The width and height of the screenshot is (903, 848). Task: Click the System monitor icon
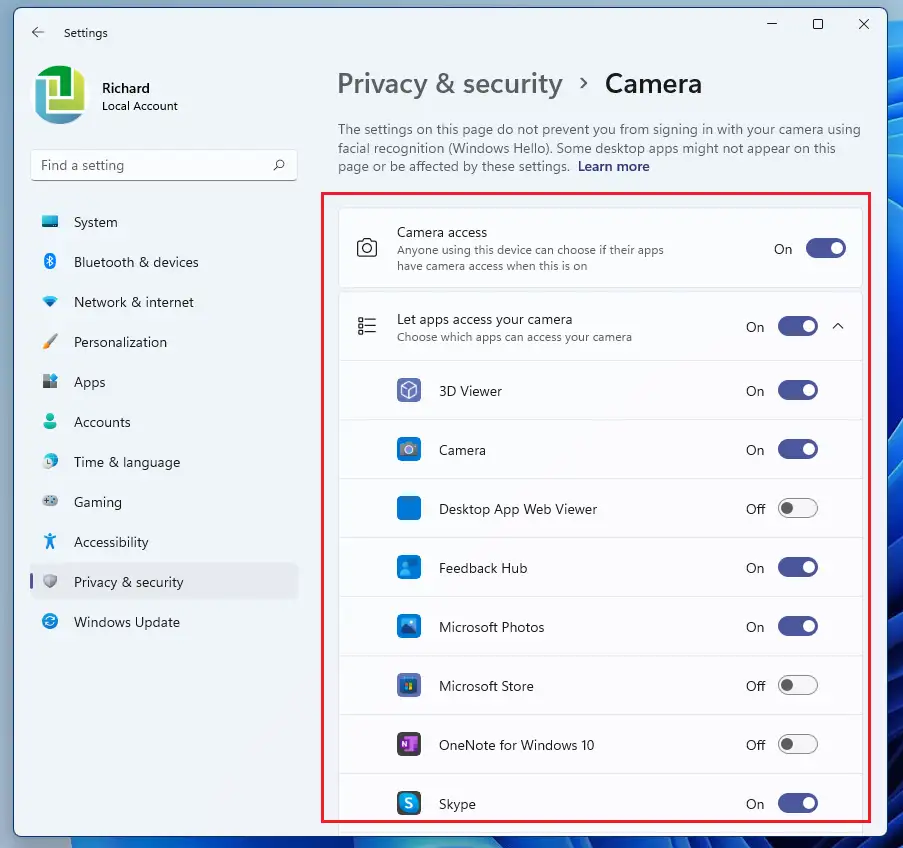point(50,222)
